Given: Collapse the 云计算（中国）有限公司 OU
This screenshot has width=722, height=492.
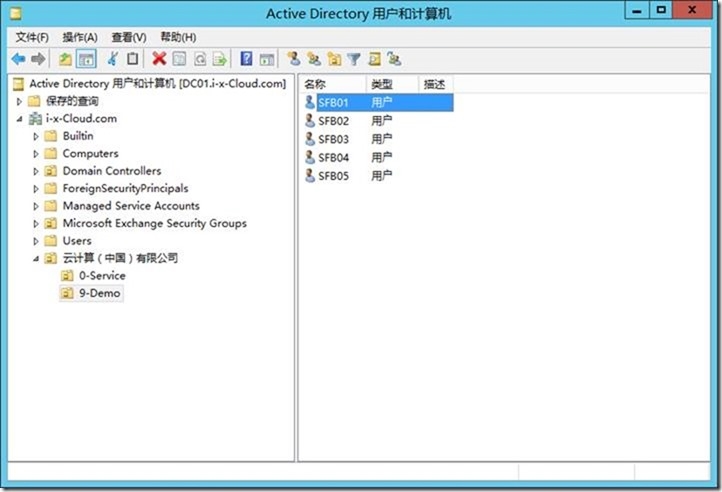Looking at the screenshot, I should 36,258.
